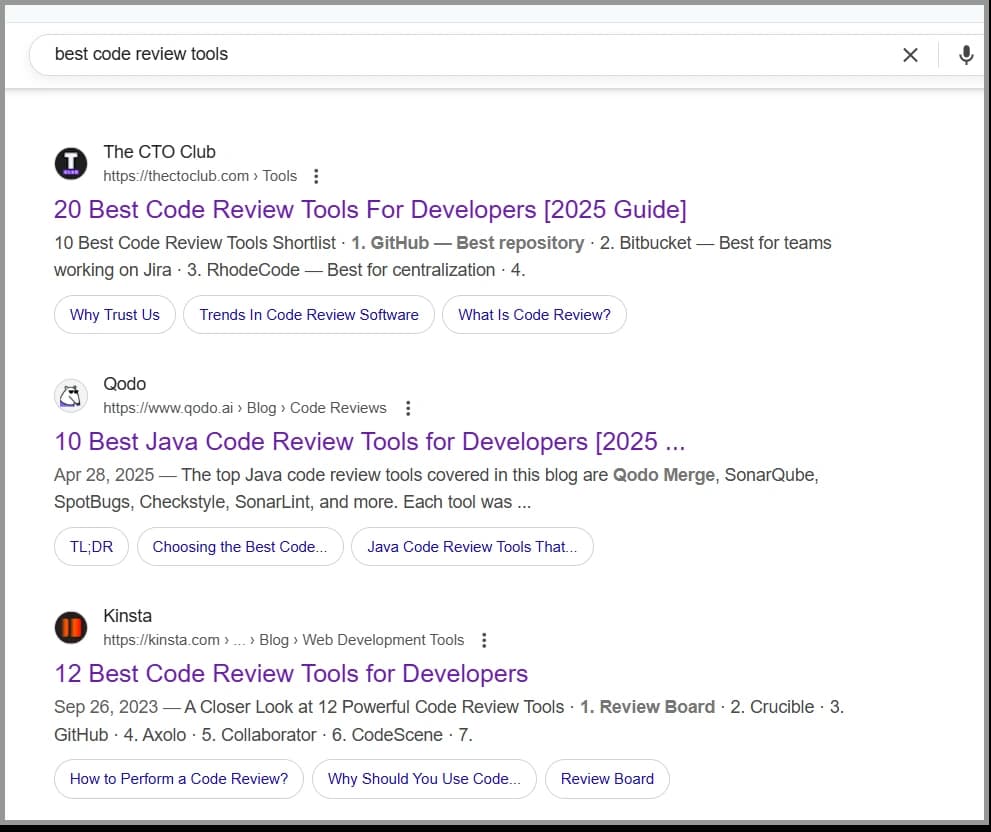Image resolution: width=991 pixels, height=832 pixels.
Task: Open more options for thectoclub.com result
Action: click(316, 176)
